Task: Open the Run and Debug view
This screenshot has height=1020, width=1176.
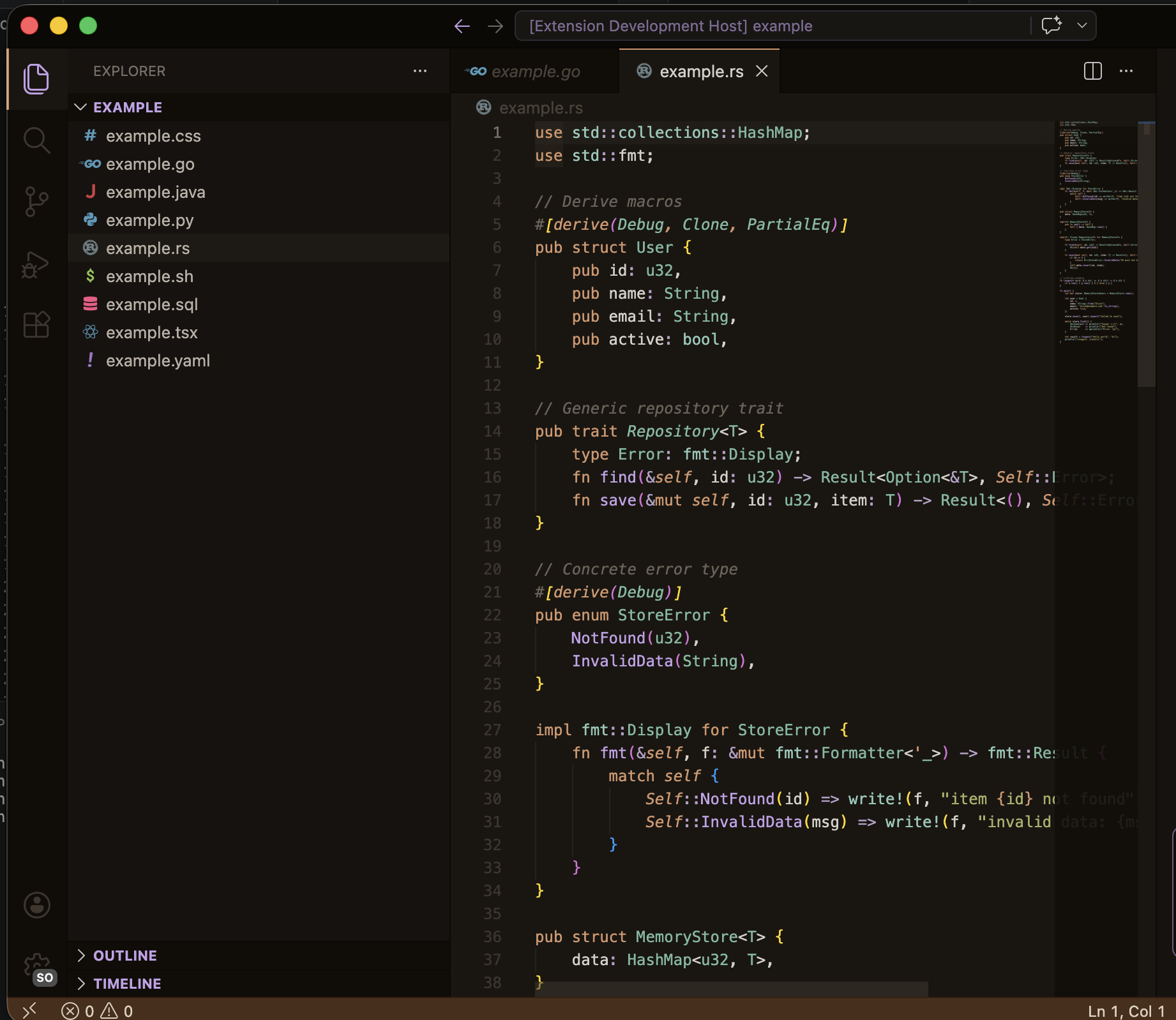Action: pos(36,264)
